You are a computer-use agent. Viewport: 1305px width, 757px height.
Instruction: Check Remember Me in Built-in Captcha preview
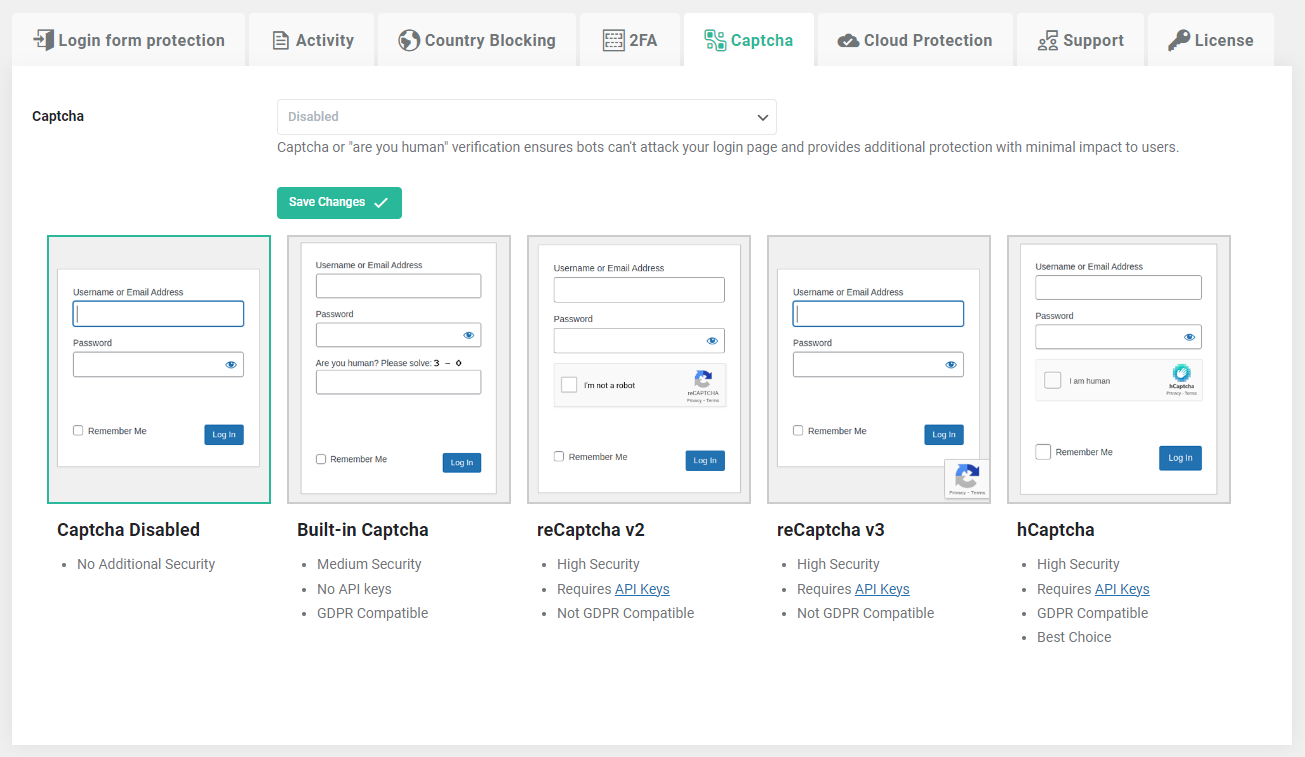coord(321,459)
